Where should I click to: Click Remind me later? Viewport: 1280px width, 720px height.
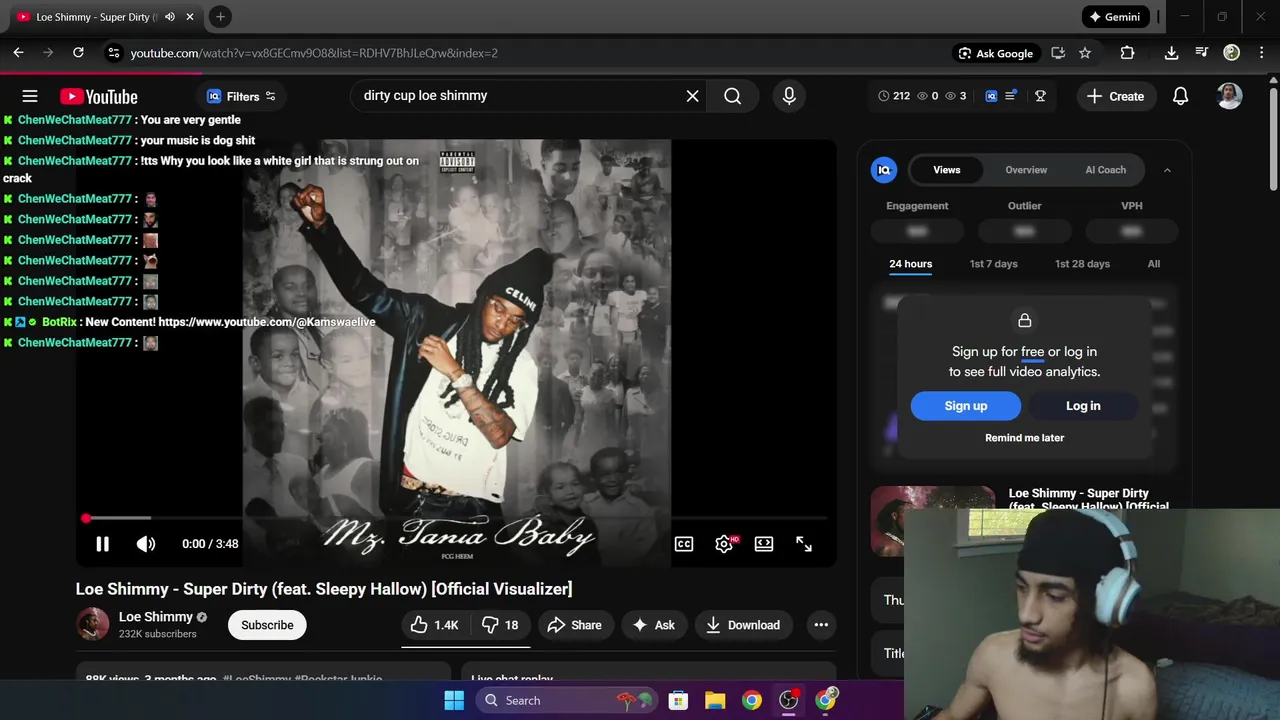tap(1024, 438)
